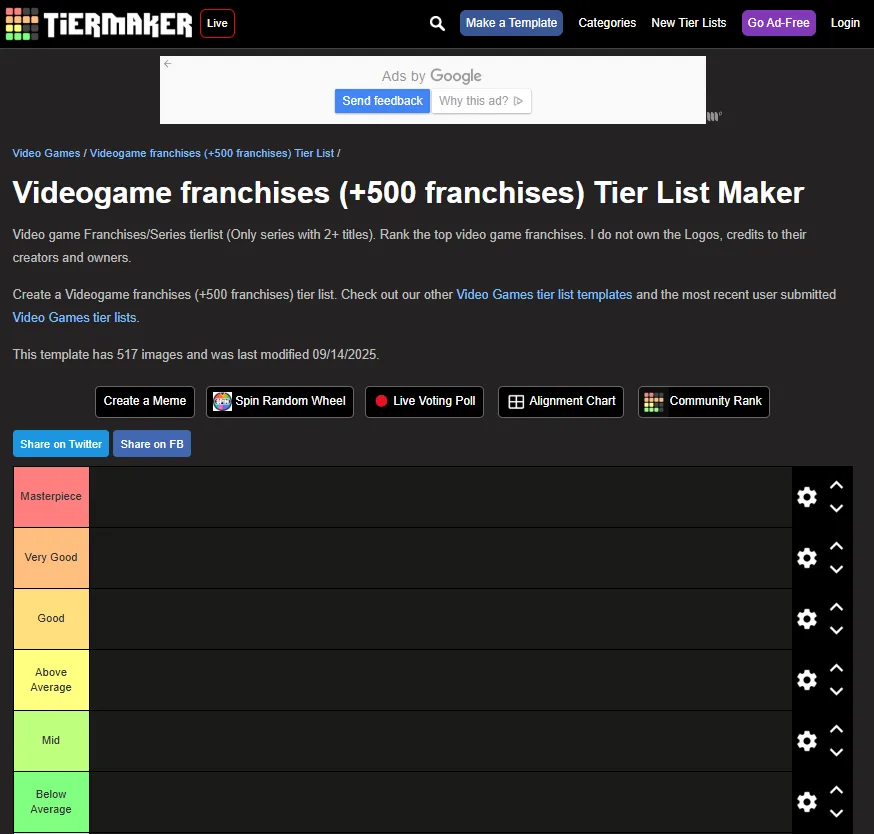Viewport: 874px width, 834px height.
Task: Move Above Average tier down with chevron
Action: (836, 691)
